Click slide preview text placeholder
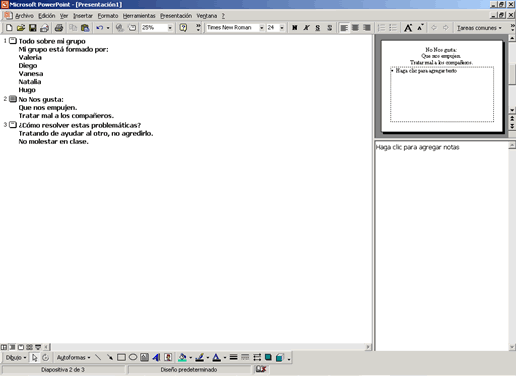Image resolution: width=517 pixels, height=377 pixels. pyautogui.click(x=426, y=71)
